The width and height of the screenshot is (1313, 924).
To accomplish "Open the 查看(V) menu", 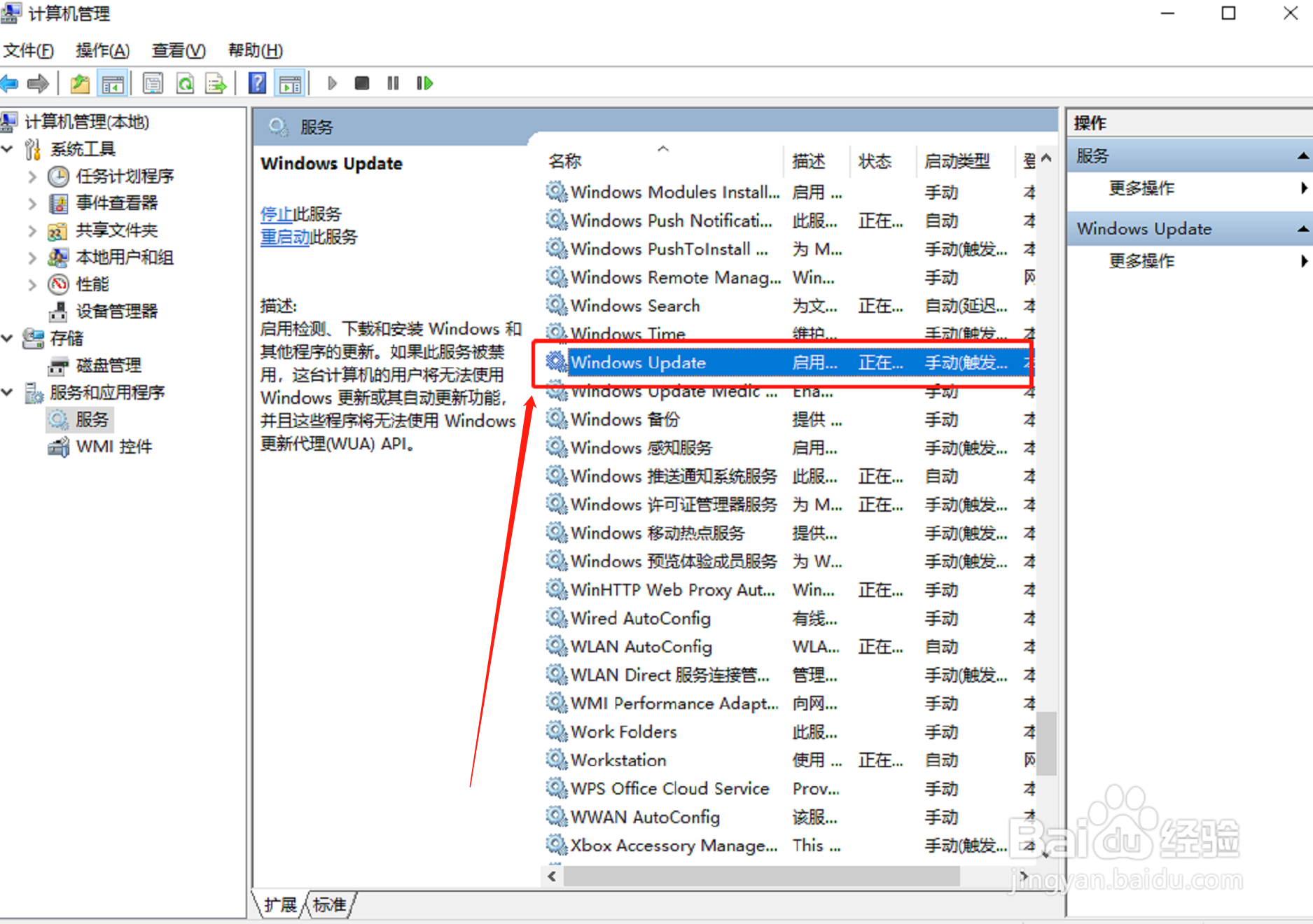I will coord(179,50).
